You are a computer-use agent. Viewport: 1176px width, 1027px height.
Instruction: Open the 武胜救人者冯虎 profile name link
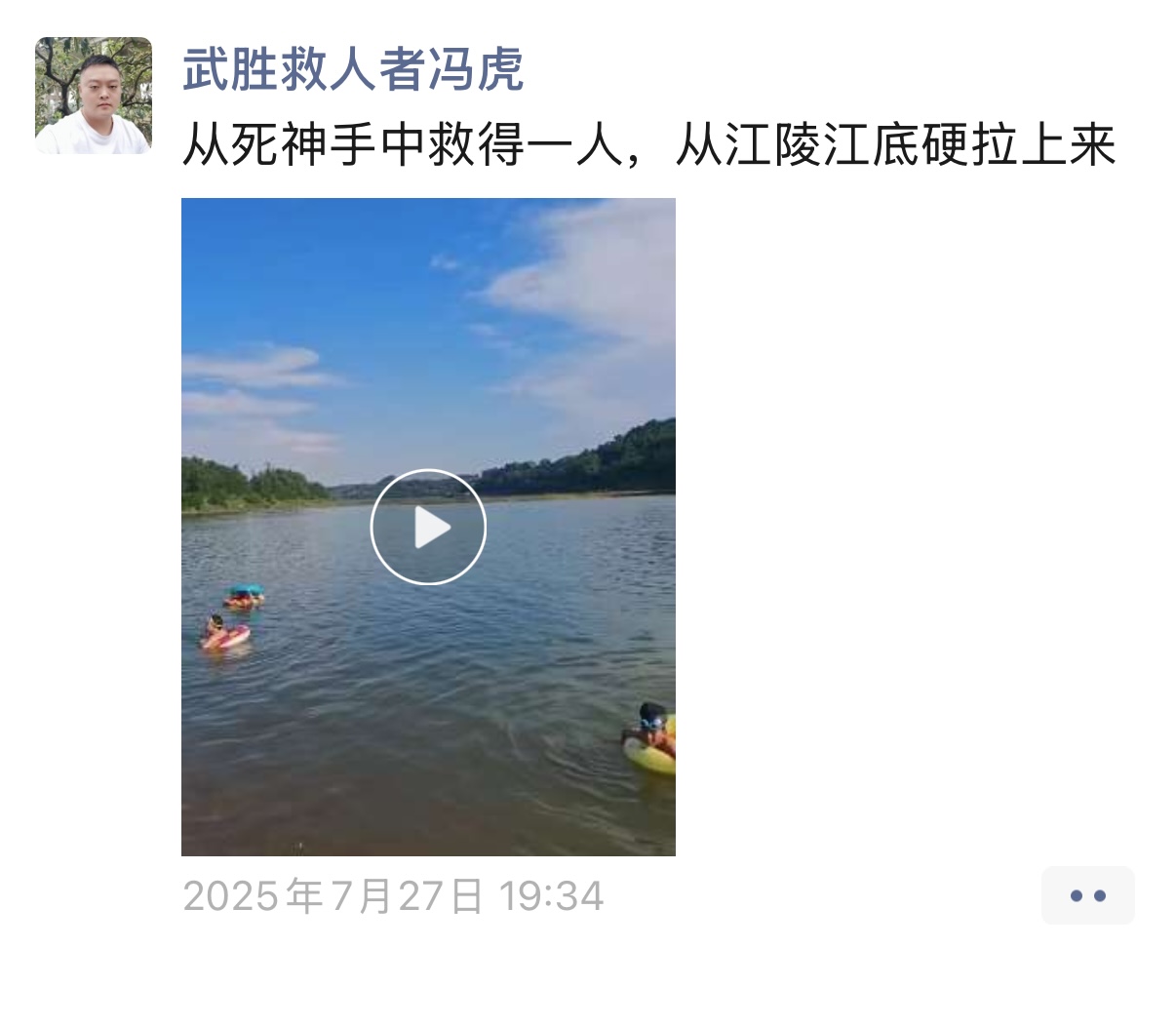(353, 70)
